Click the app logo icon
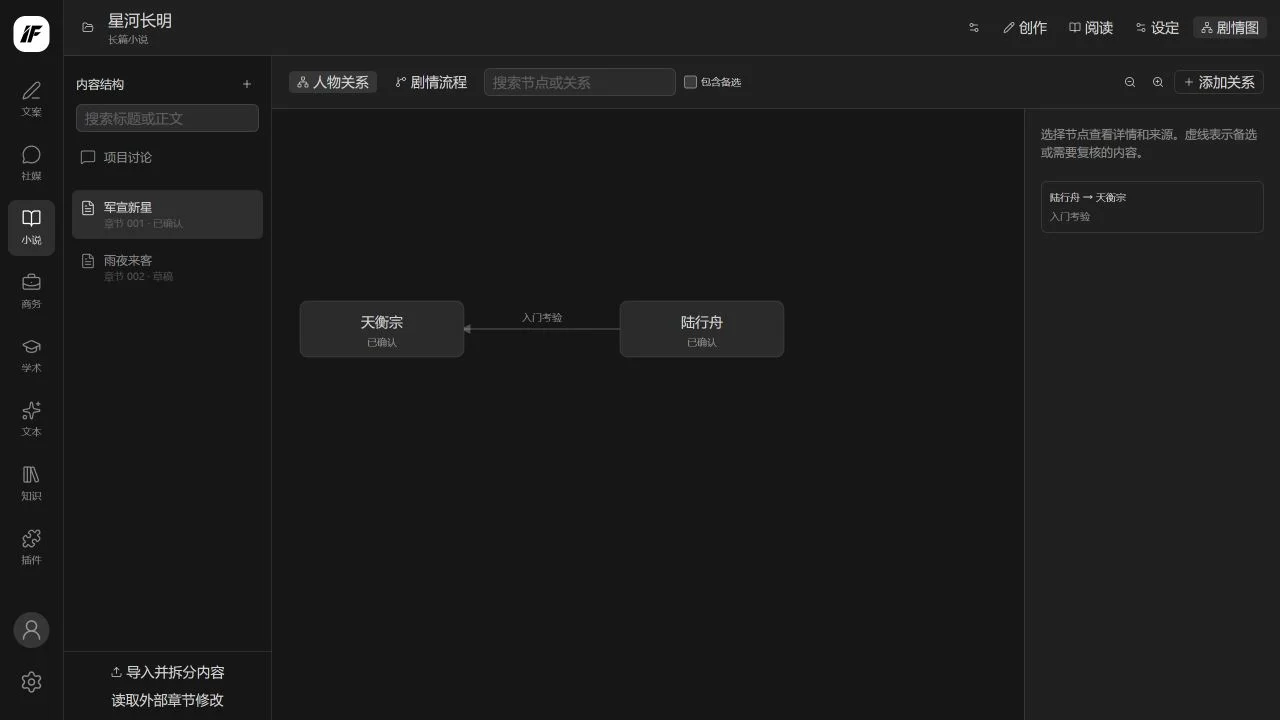 coord(31,34)
